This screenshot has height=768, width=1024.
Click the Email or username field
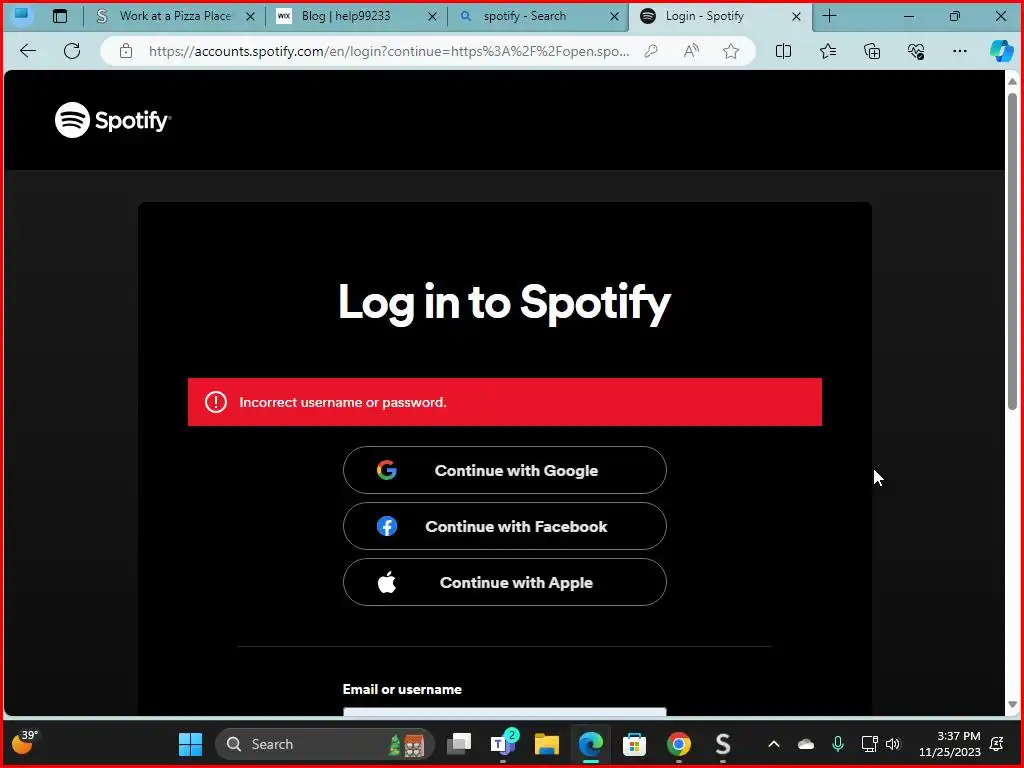(x=505, y=712)
